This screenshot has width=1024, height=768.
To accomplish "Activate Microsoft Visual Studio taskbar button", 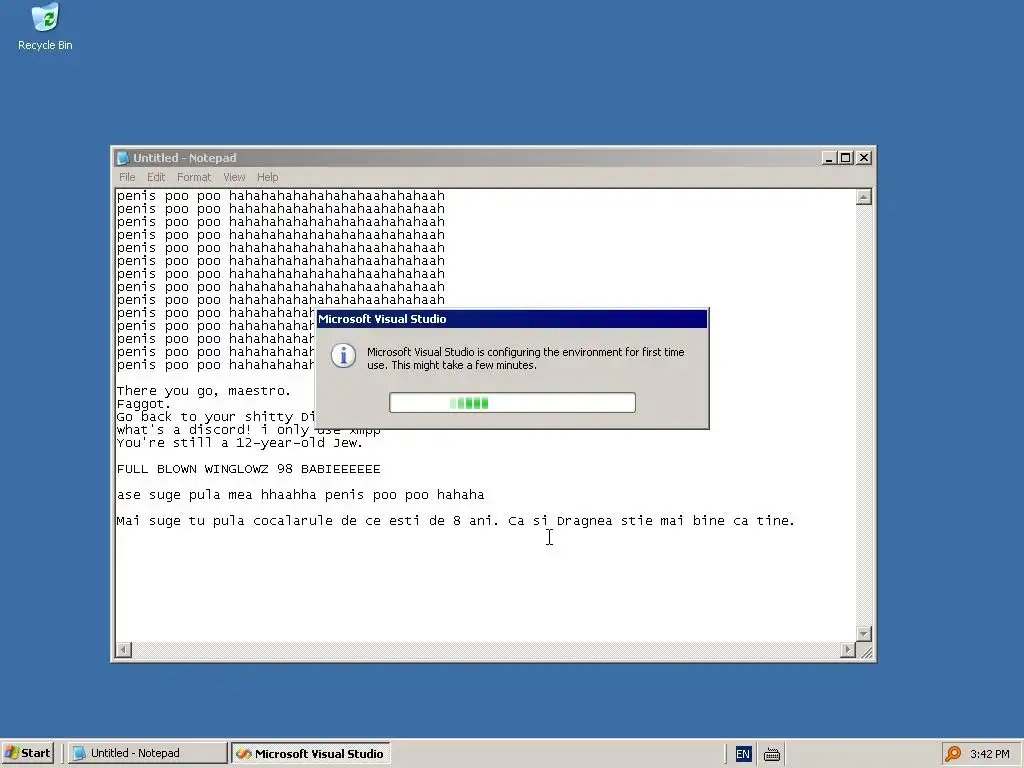I will click(x=311, y=753).
